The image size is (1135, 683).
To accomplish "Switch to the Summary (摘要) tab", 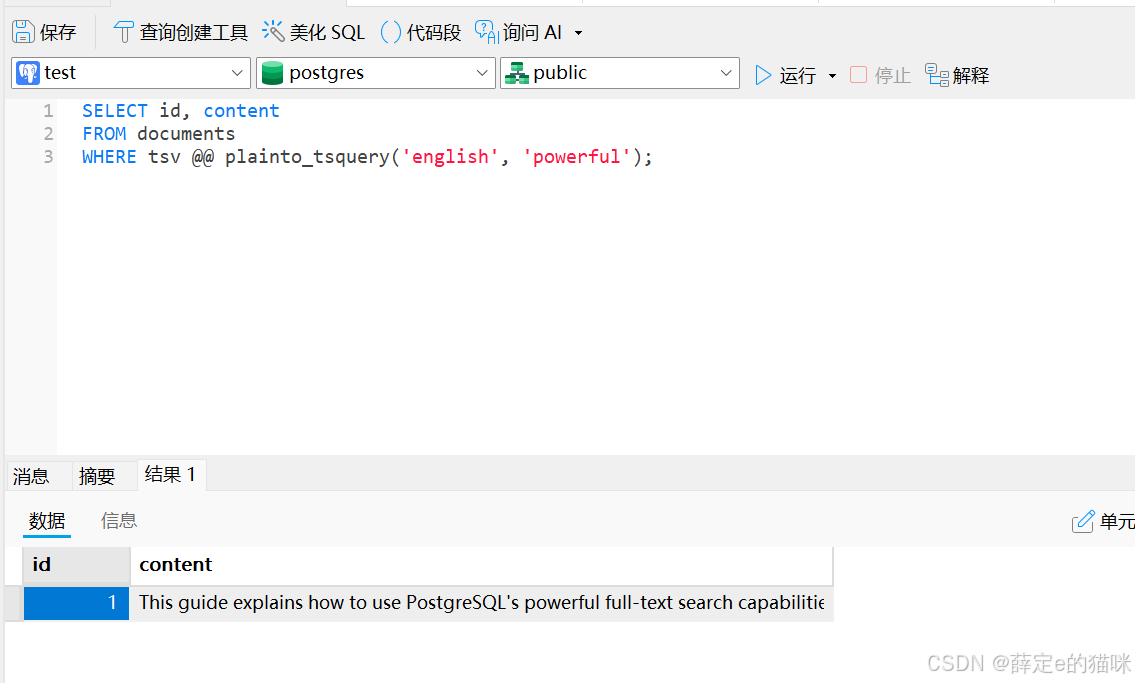I will [x=97, y=476].
